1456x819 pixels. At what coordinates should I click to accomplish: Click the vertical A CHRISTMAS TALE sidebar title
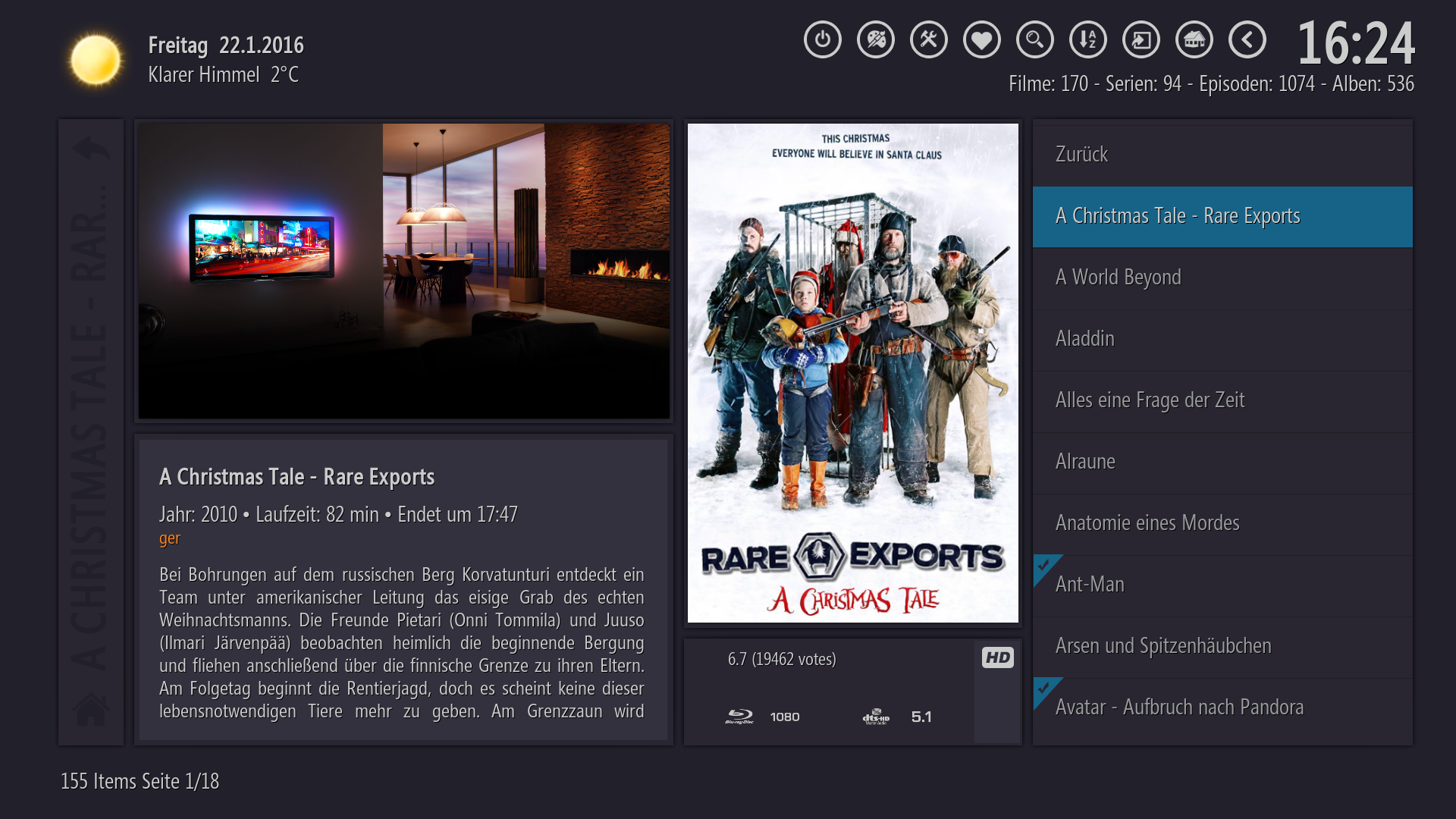tap(91, 427)
